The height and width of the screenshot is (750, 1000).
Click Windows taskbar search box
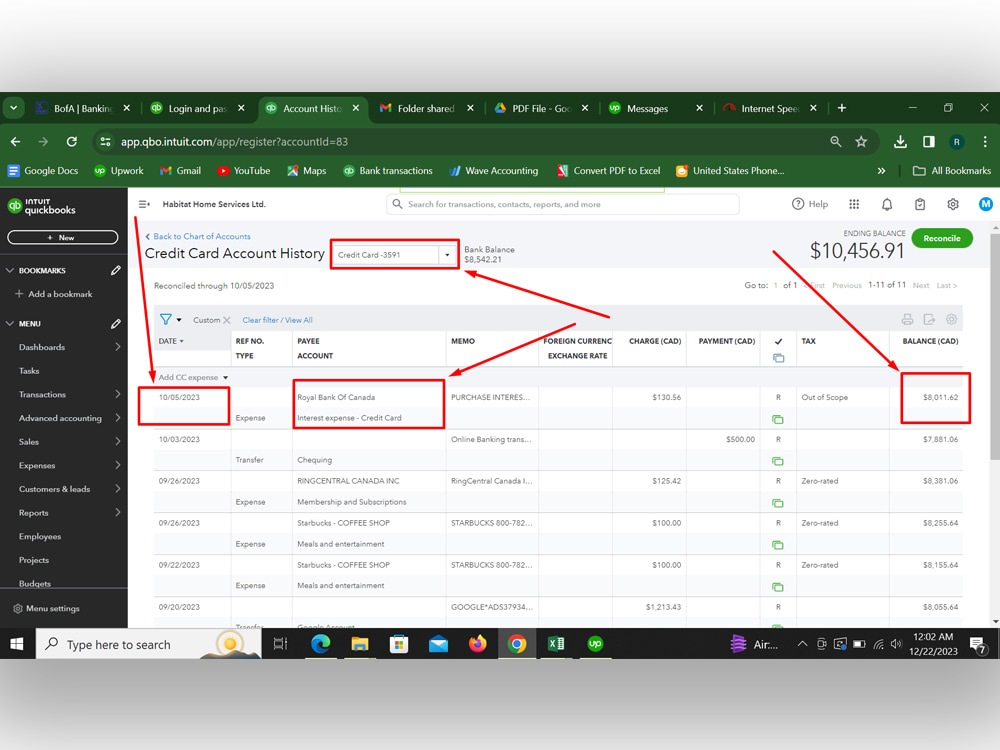coord(148,644)
